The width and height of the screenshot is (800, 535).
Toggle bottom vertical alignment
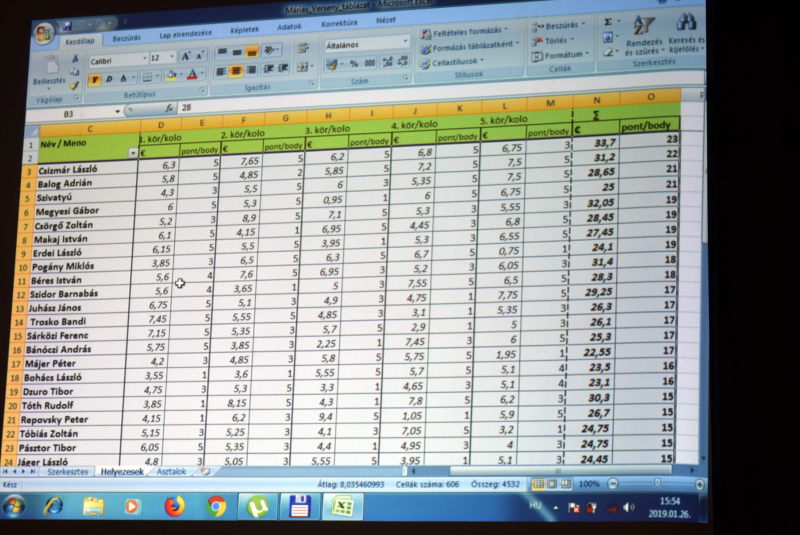tap(252, 51)
